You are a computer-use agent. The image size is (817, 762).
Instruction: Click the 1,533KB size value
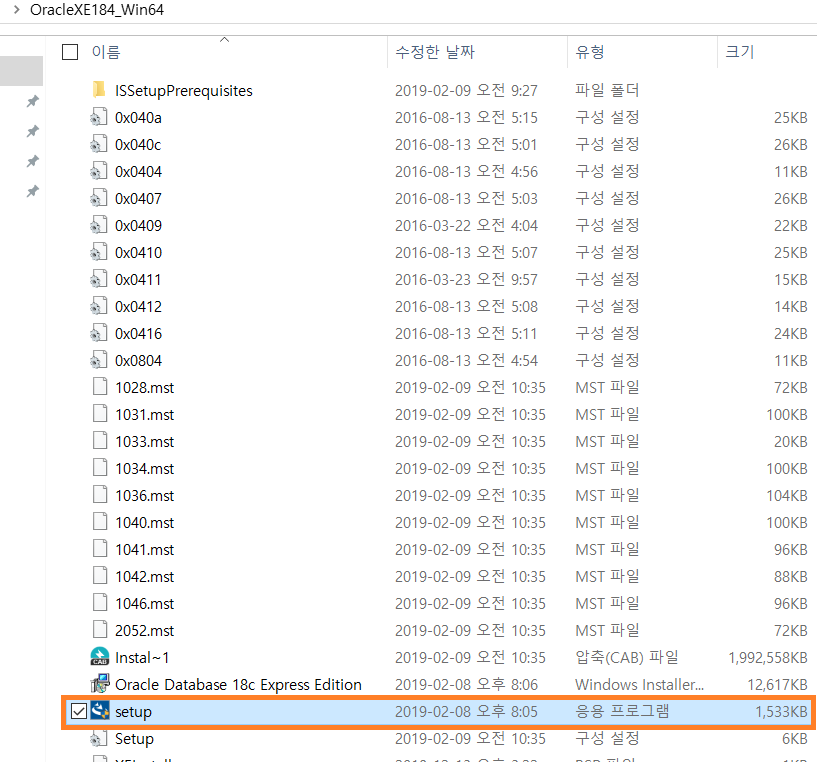[x=782, y=712]
